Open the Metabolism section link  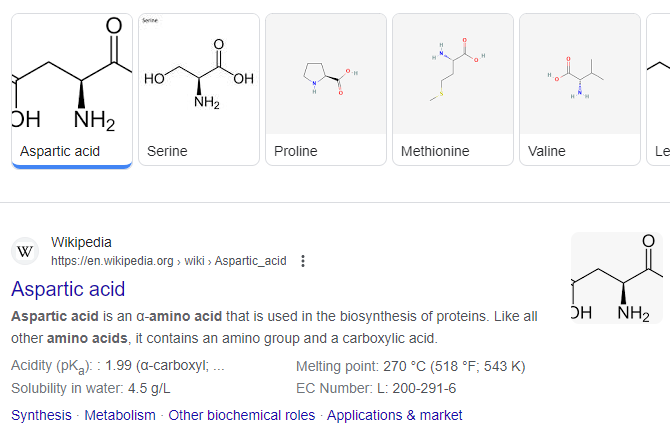tap(120, 415)
